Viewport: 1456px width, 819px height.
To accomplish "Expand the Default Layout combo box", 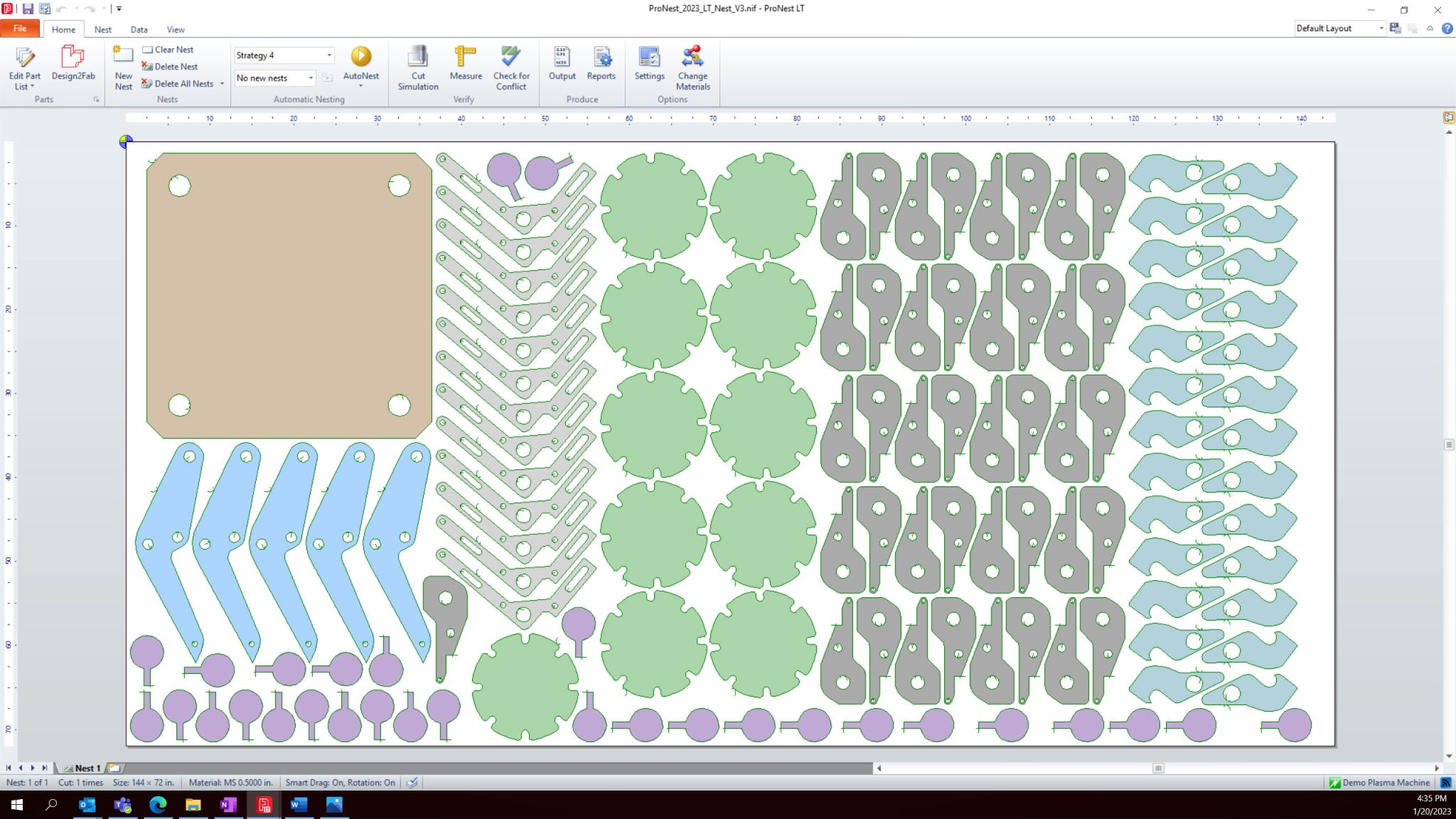I will click(1381, 28).
